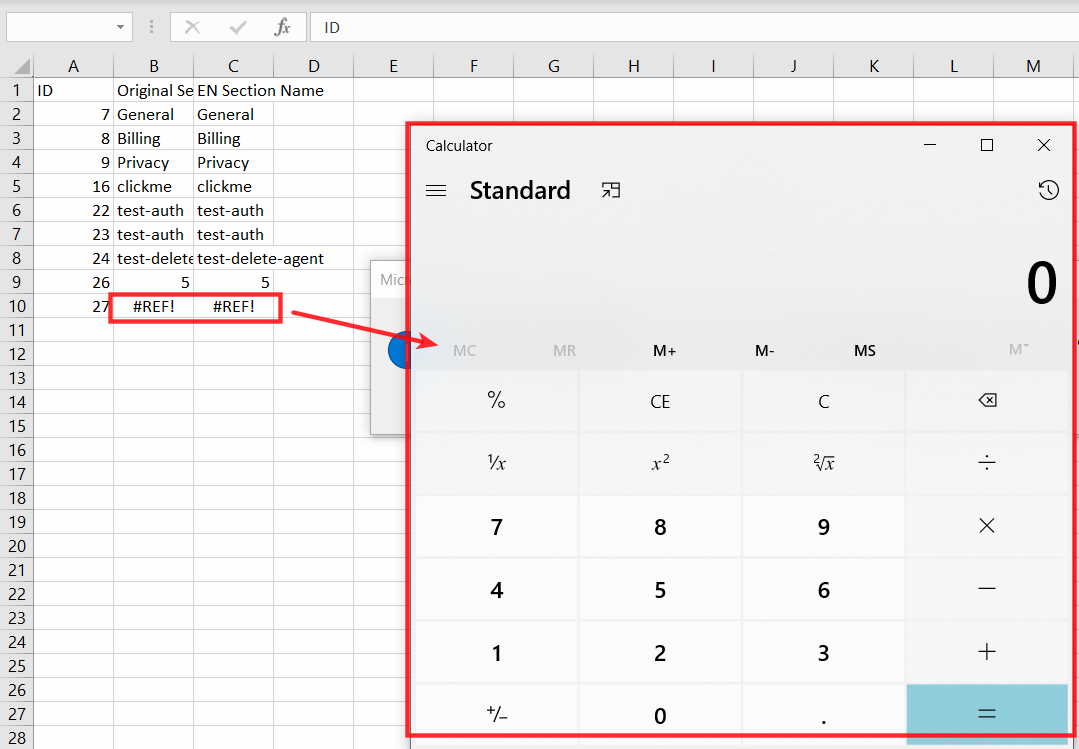Click the multiply operator key
1079x749 pixels.
point(987,526)
